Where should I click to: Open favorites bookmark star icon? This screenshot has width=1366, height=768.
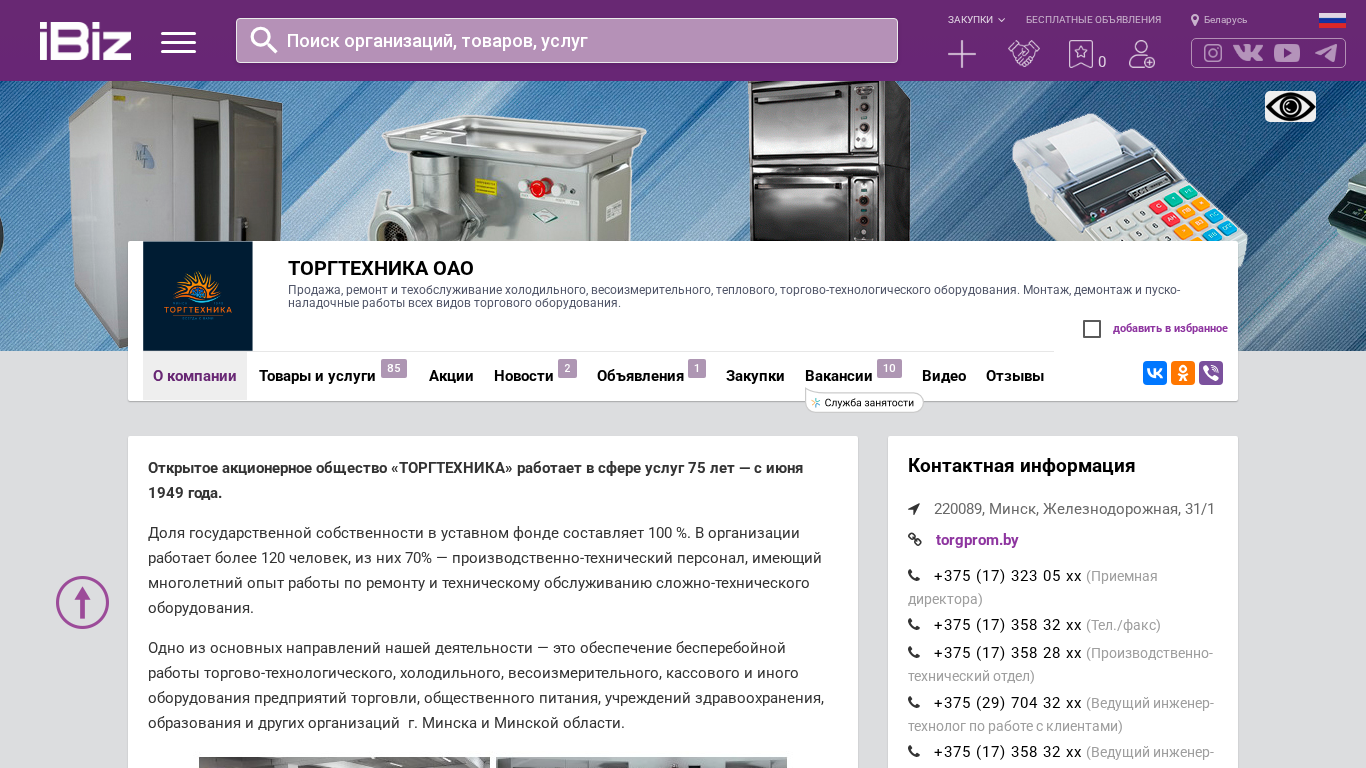1081,54
